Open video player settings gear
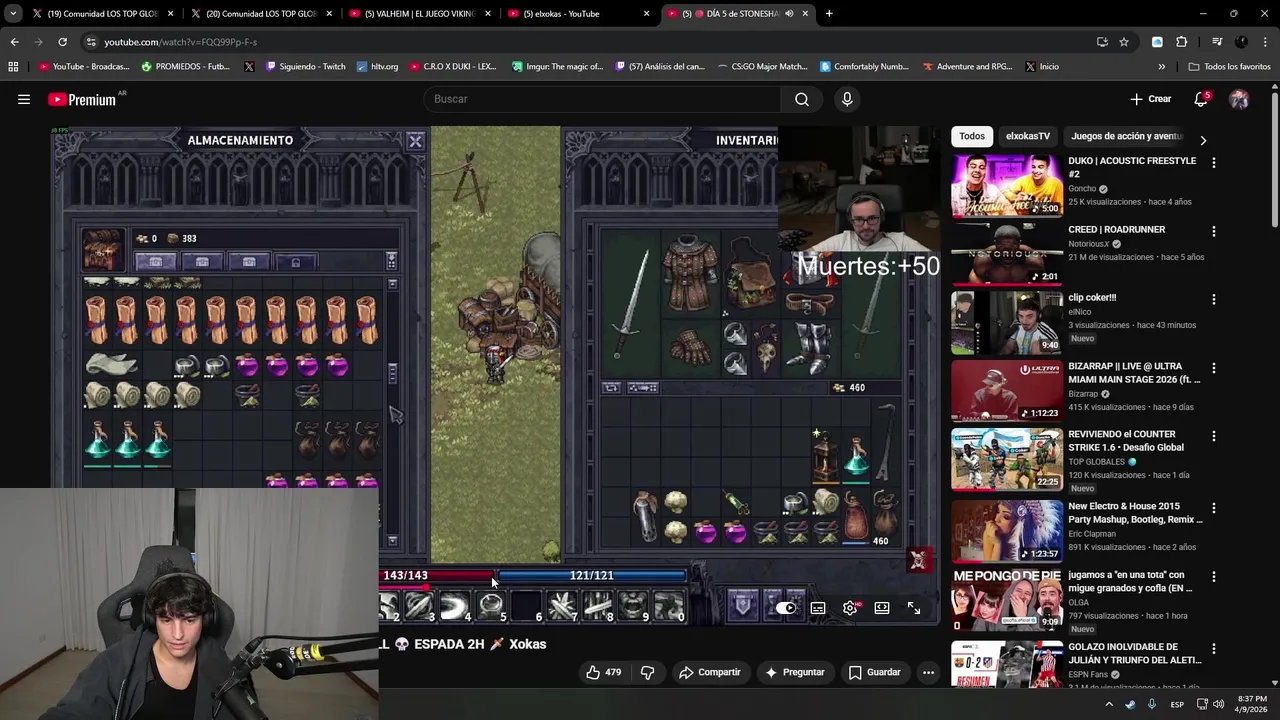 [850, 608]
